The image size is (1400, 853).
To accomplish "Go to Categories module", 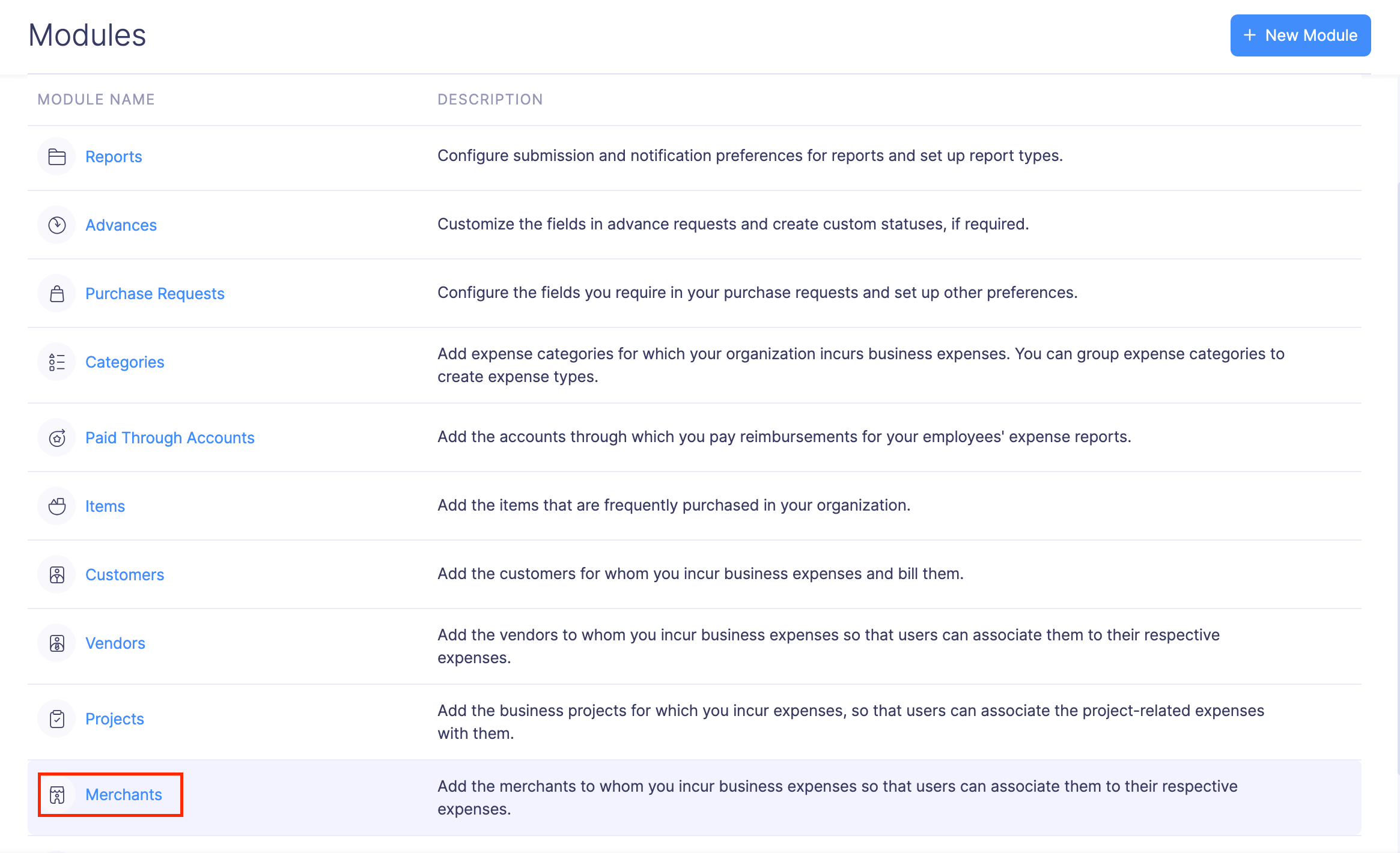I will 124,362.
